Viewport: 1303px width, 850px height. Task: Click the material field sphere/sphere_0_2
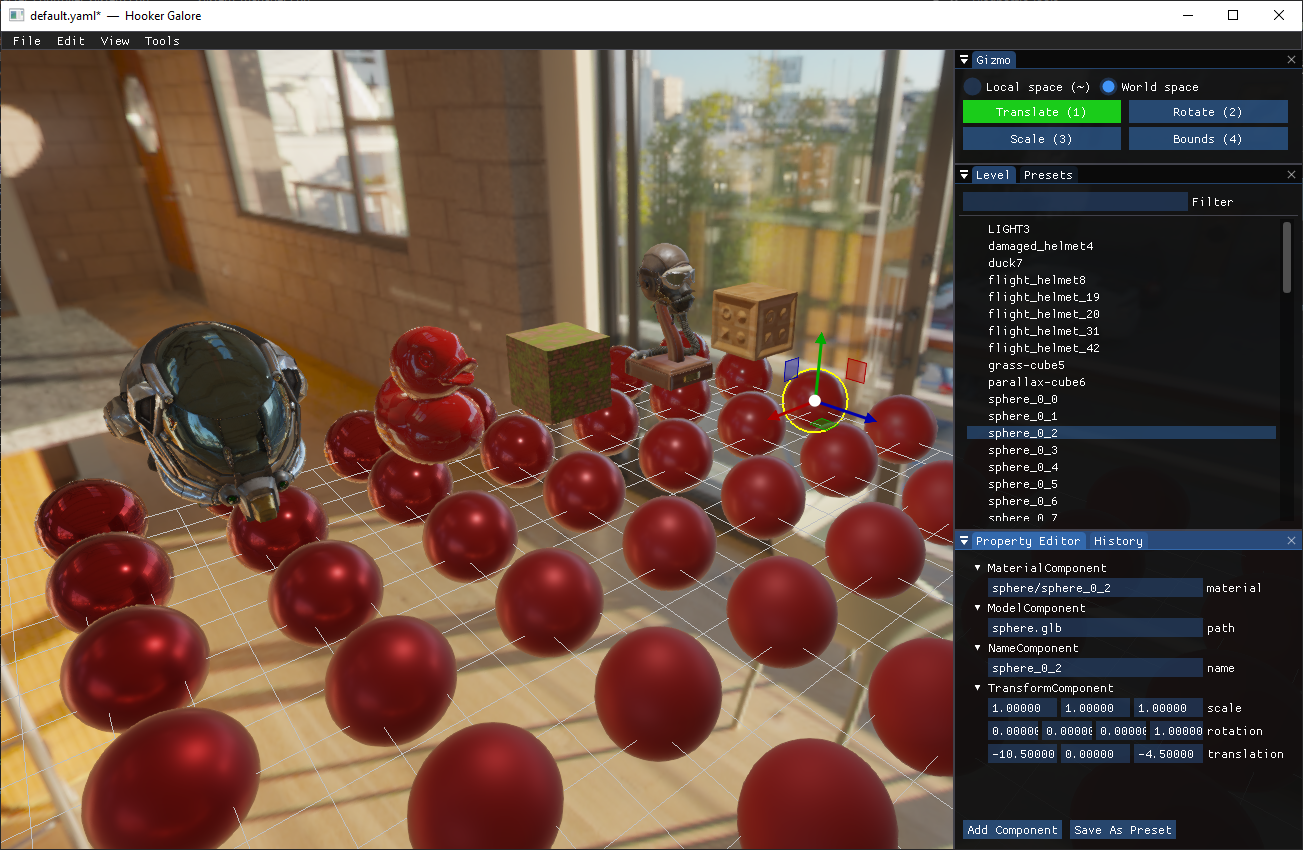point(1095,588)
